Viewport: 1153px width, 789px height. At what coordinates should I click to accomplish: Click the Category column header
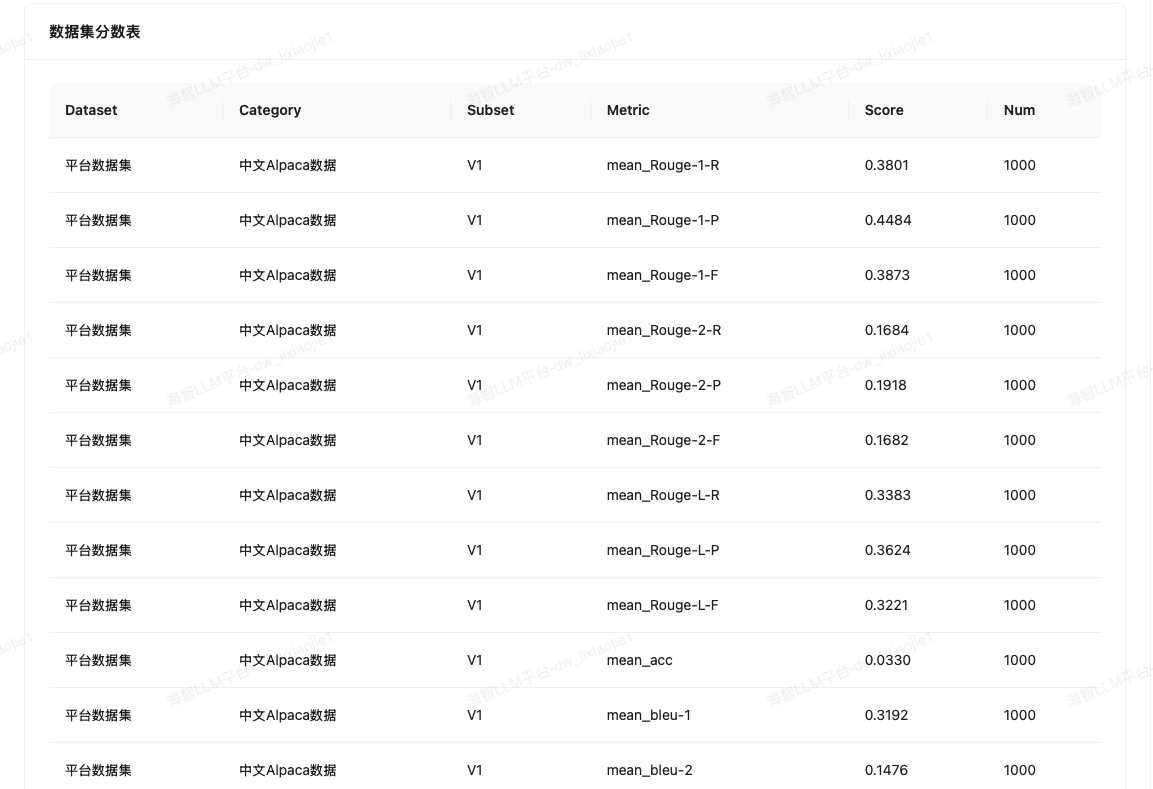click(x=270, y=110)
